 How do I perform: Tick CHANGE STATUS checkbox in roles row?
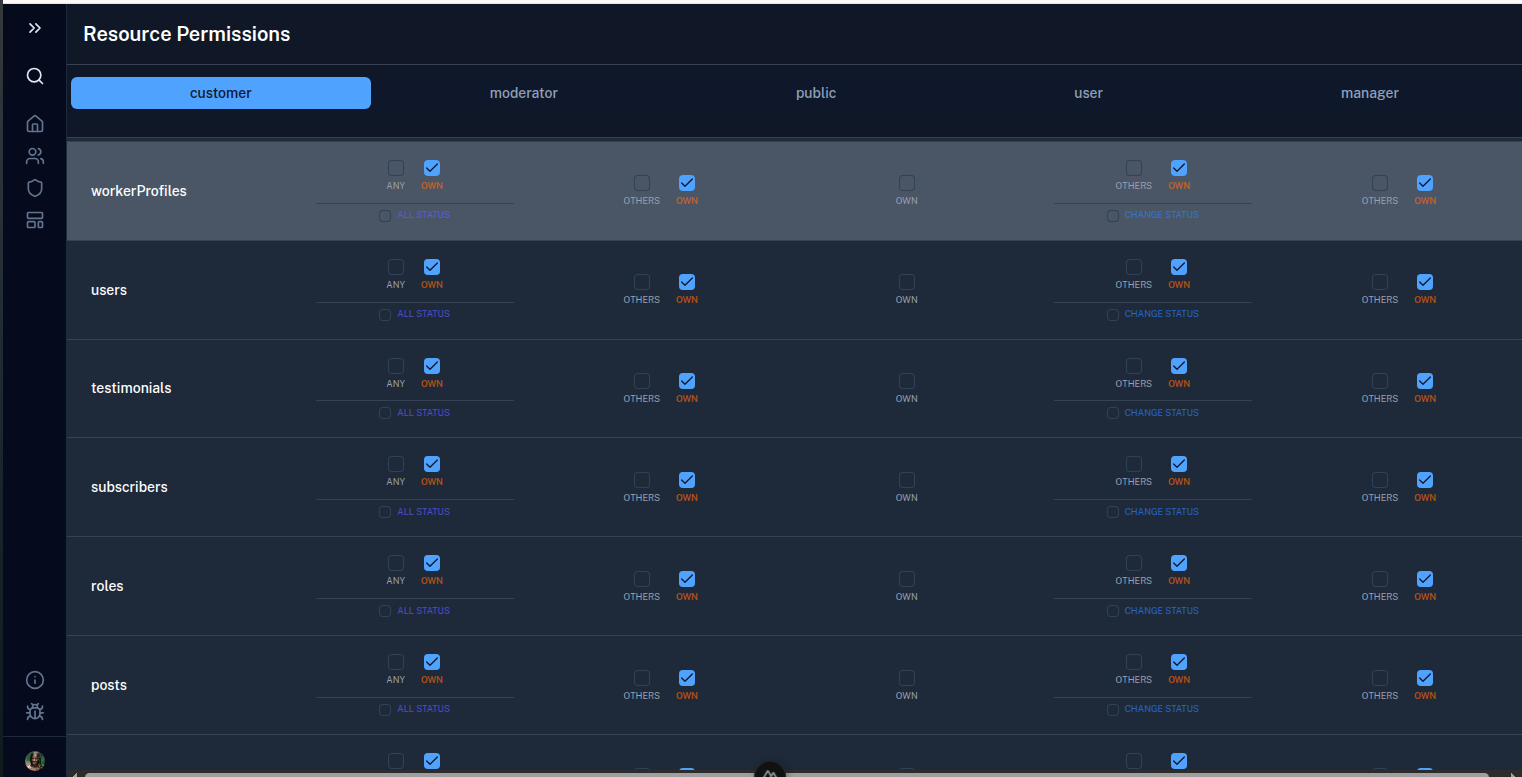1113,611
